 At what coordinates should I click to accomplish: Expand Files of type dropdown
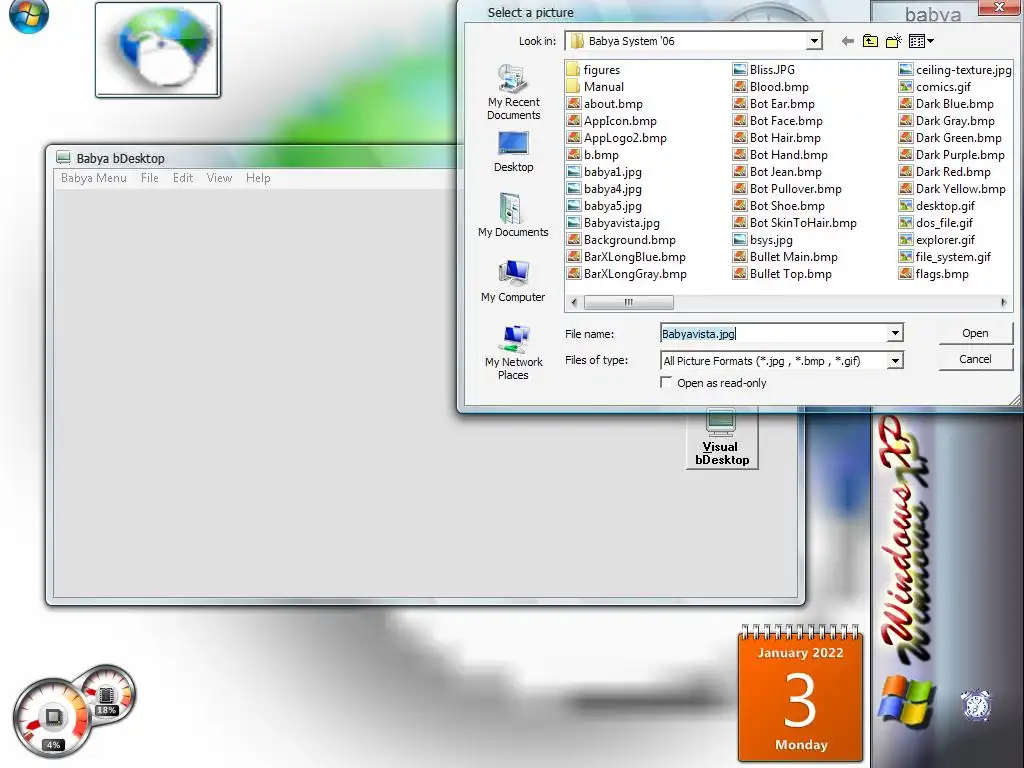(x=895, y=360)
